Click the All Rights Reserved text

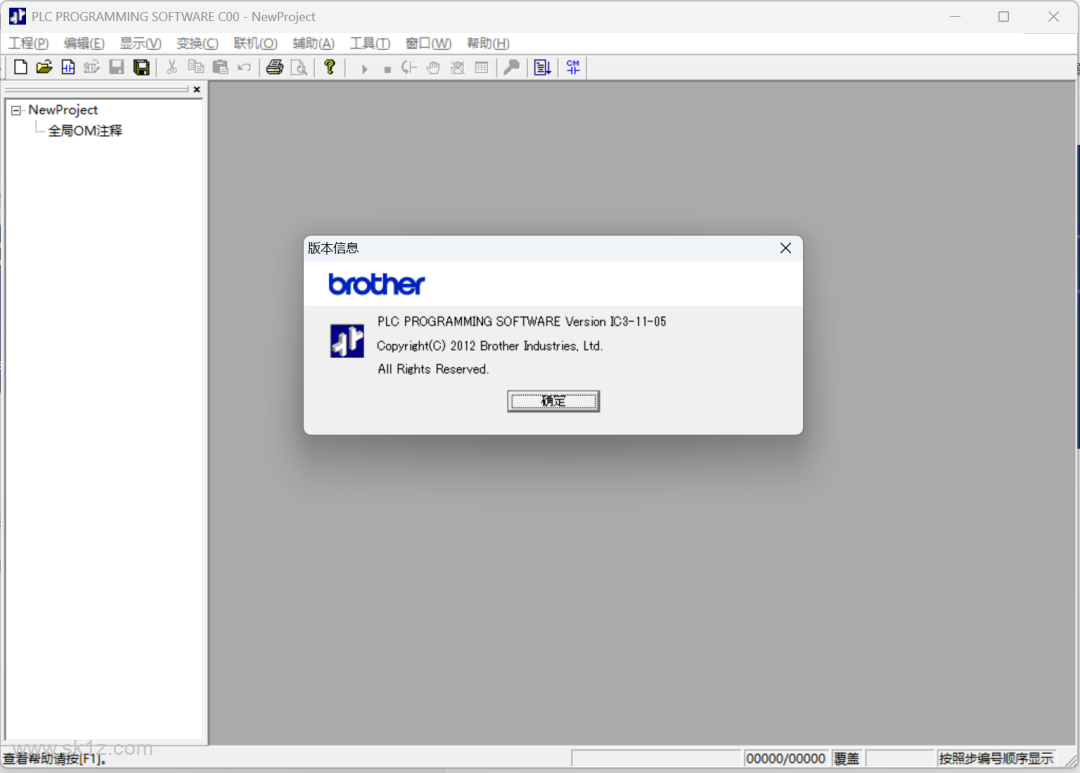click(433, 369)
